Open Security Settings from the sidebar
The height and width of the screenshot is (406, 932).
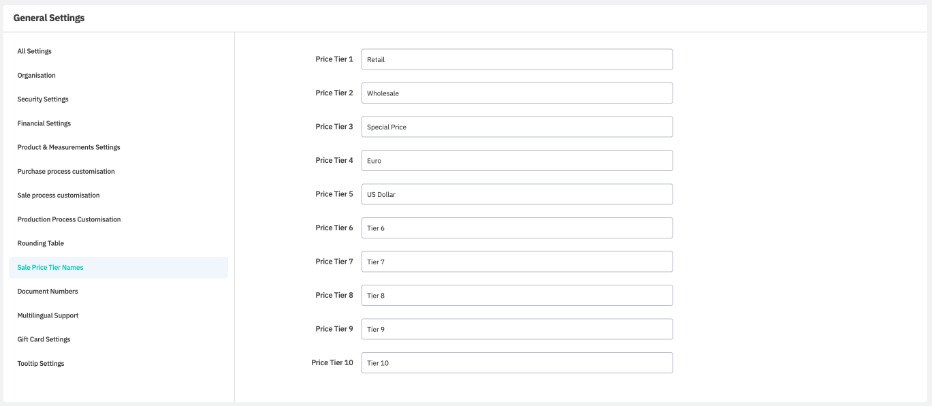click(x=43, y=99)
